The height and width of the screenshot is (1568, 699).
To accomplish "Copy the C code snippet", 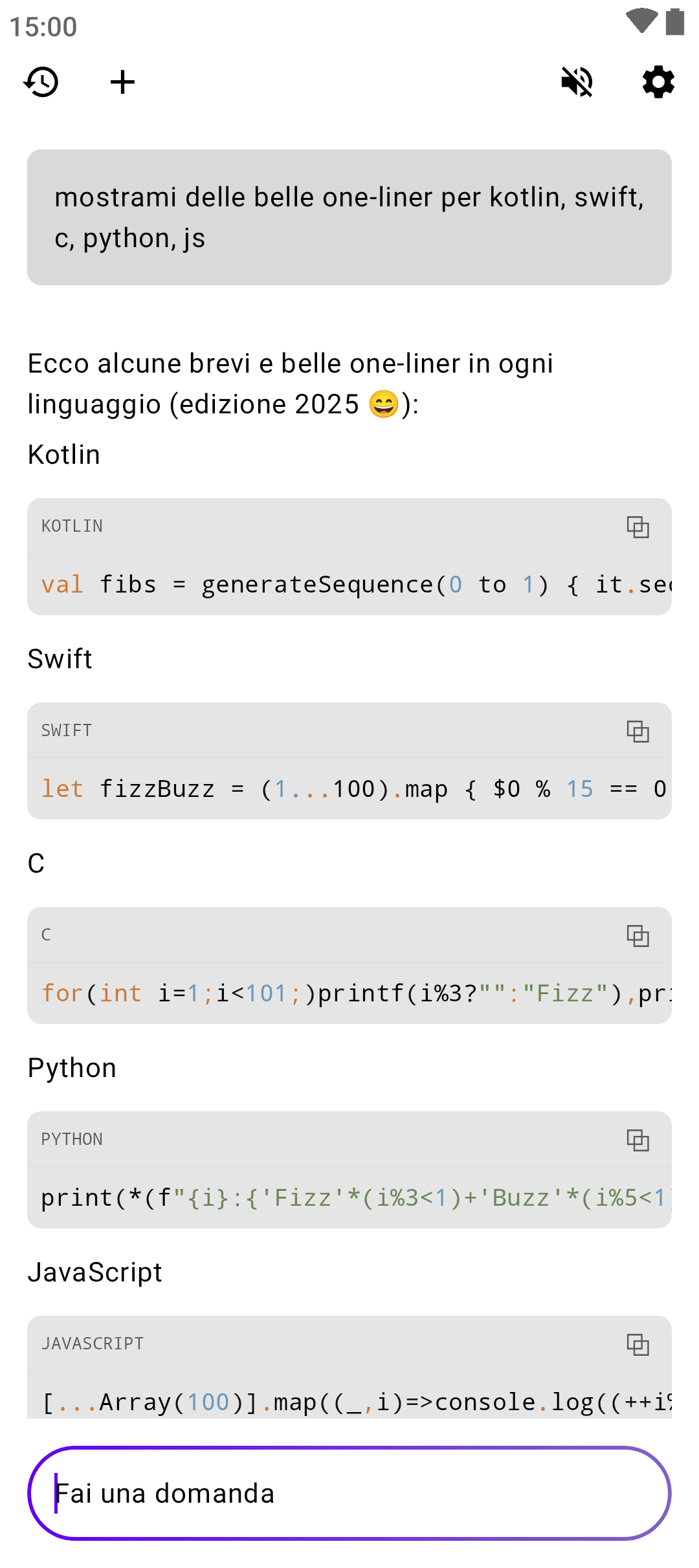I will coord(638,935).
